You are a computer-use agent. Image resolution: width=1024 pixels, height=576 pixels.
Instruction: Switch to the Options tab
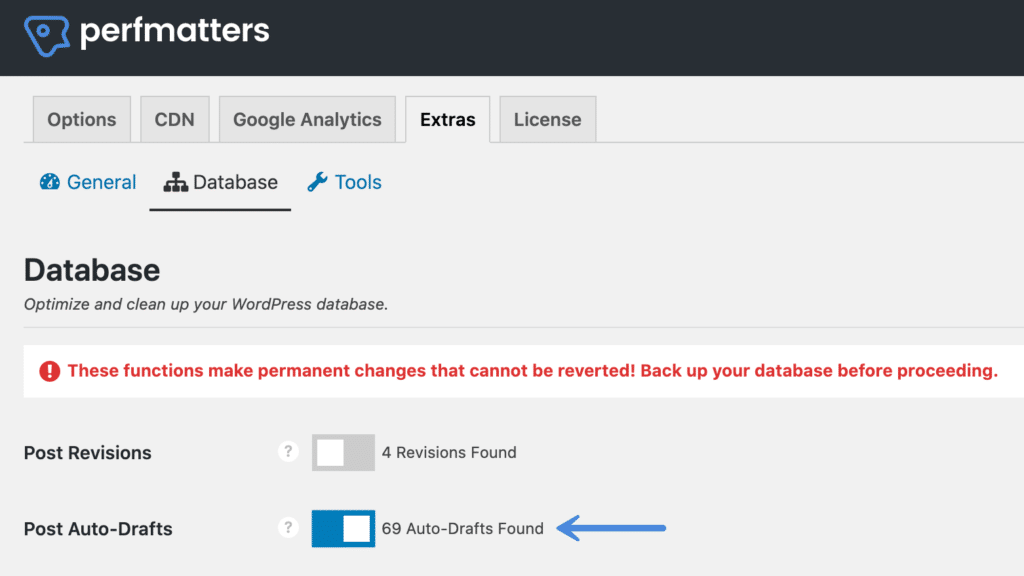[x=82, y=120]
